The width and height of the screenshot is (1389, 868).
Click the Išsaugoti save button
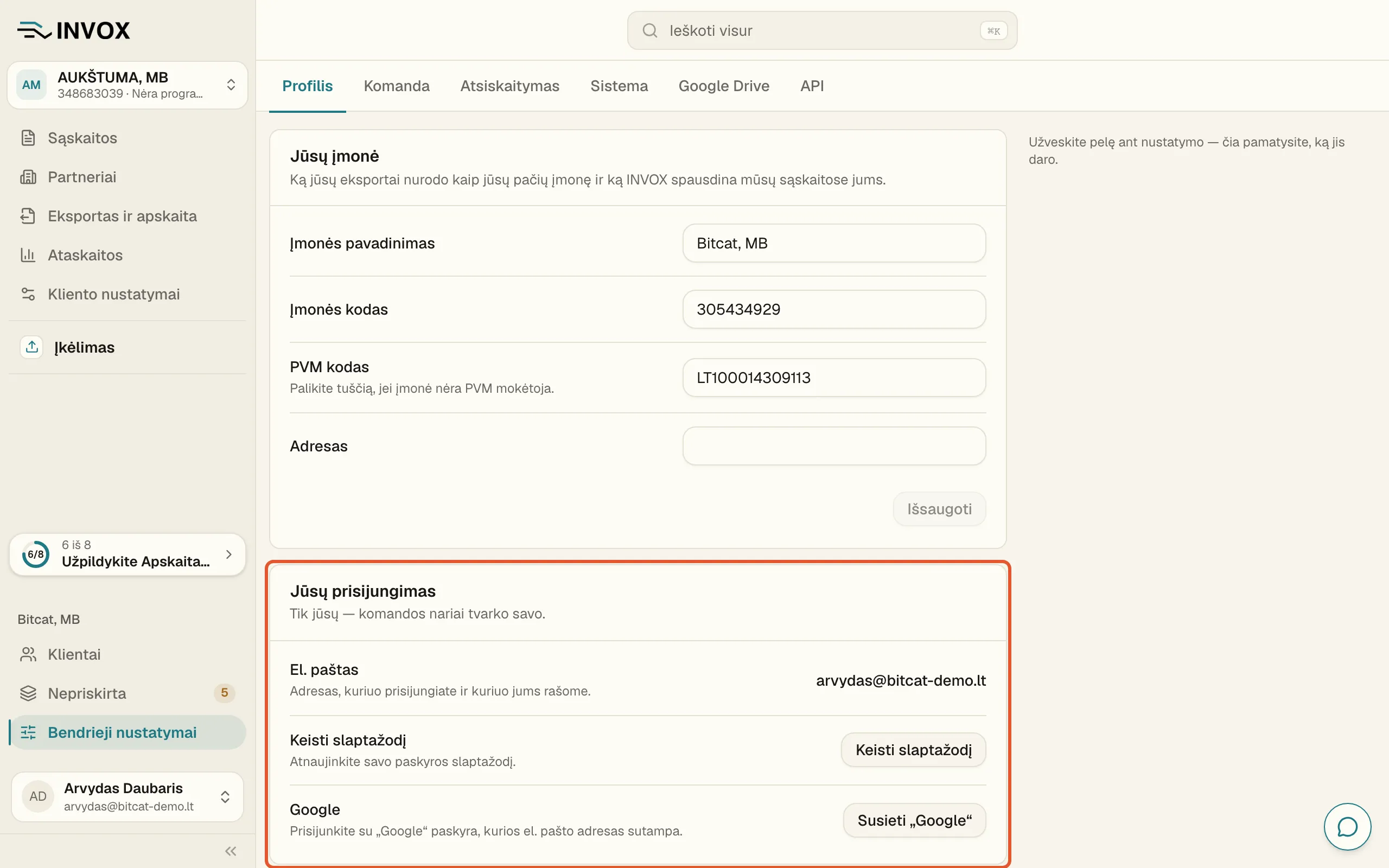pos(939,509)
